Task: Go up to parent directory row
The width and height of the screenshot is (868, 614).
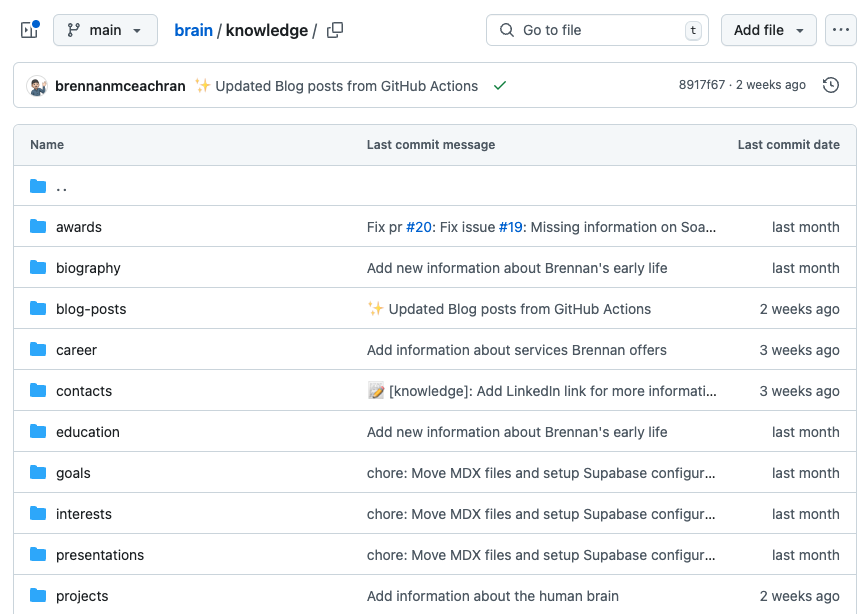Action: [x=62, y=186]
